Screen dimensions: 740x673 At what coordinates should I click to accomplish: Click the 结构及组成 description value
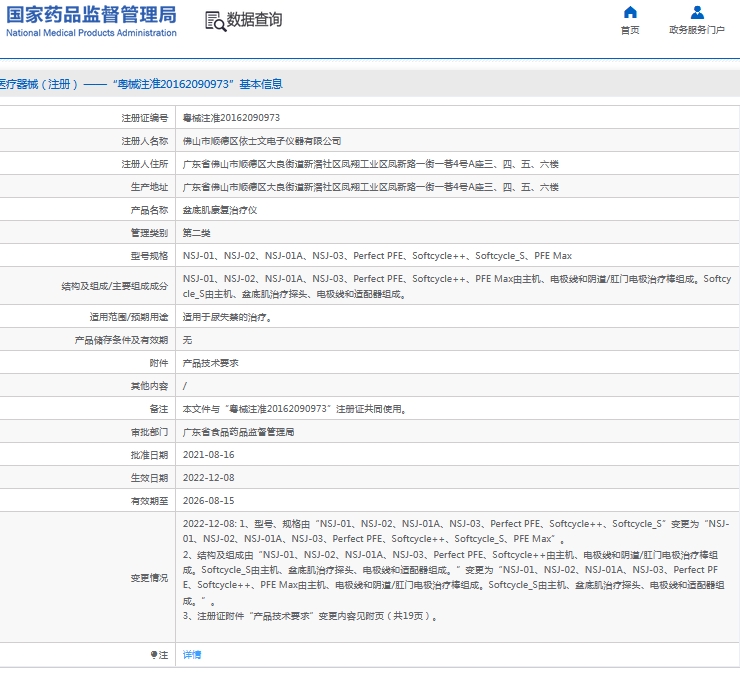(457, 286)
